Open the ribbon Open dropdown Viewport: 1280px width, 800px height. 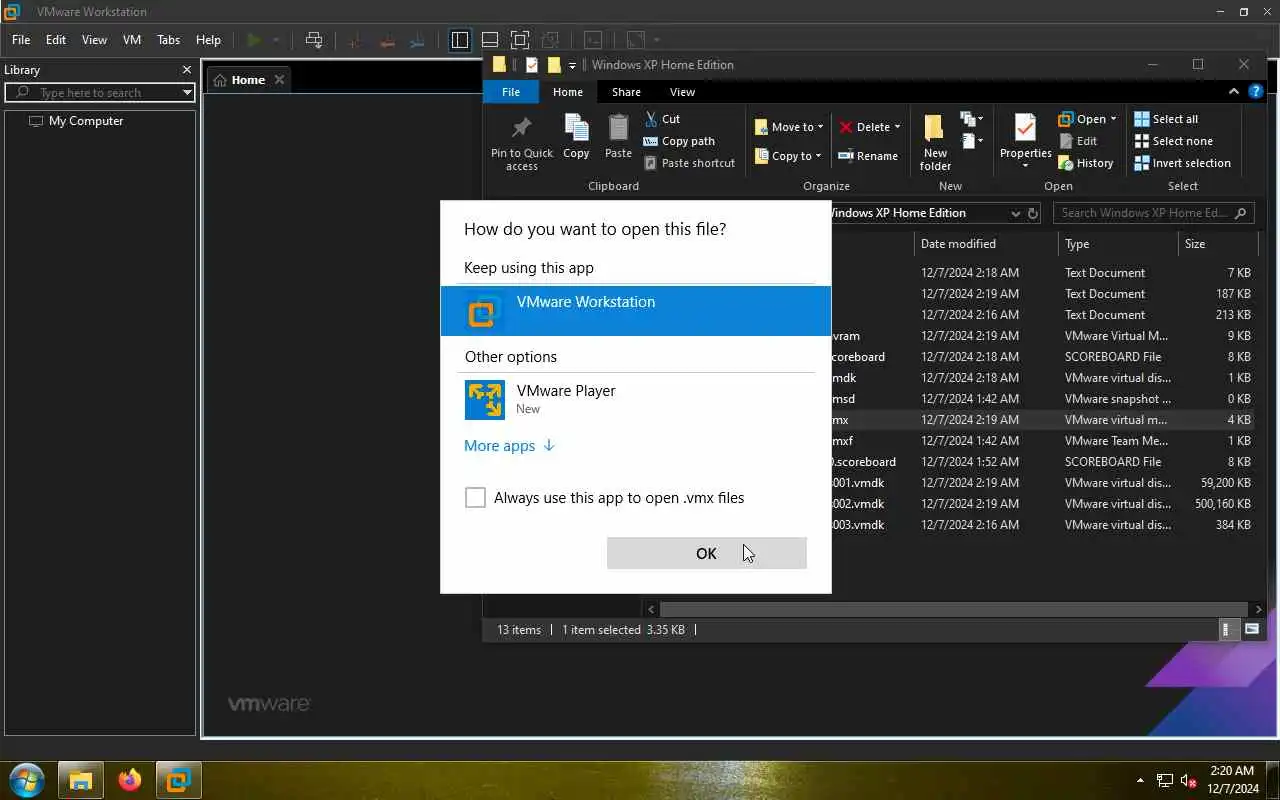1088,119
